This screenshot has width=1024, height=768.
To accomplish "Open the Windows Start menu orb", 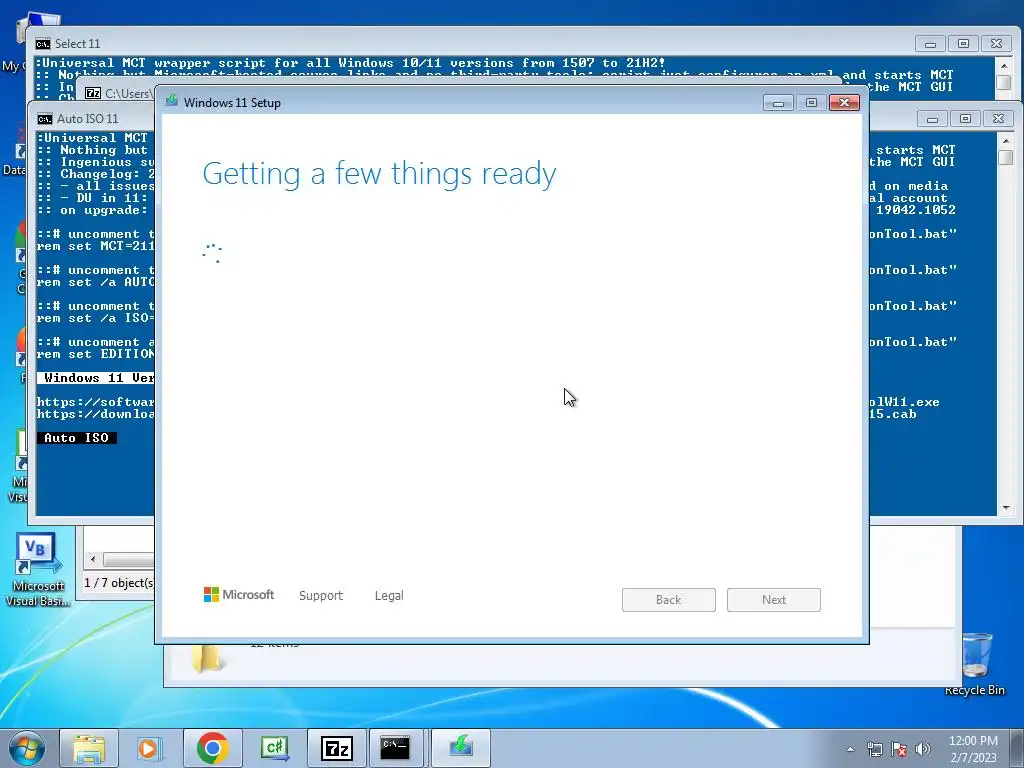I will (26, 748).
